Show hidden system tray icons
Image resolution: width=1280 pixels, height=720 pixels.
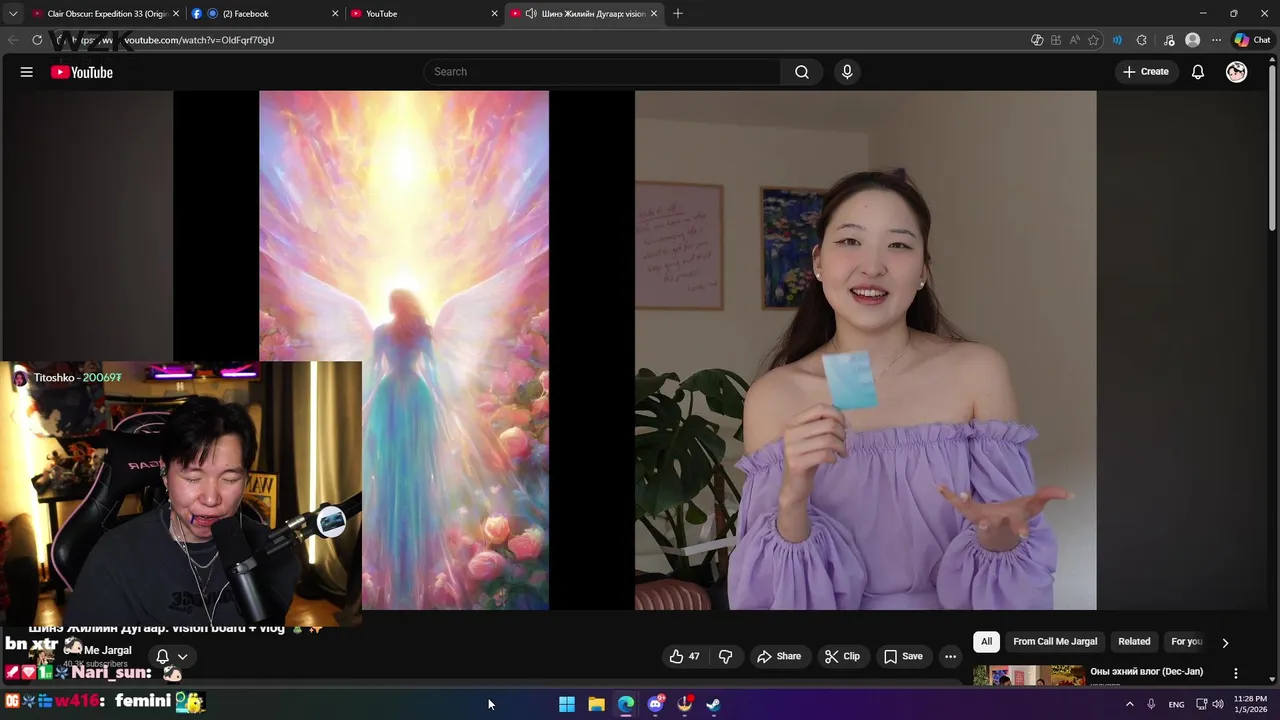tap(1129, 704)
